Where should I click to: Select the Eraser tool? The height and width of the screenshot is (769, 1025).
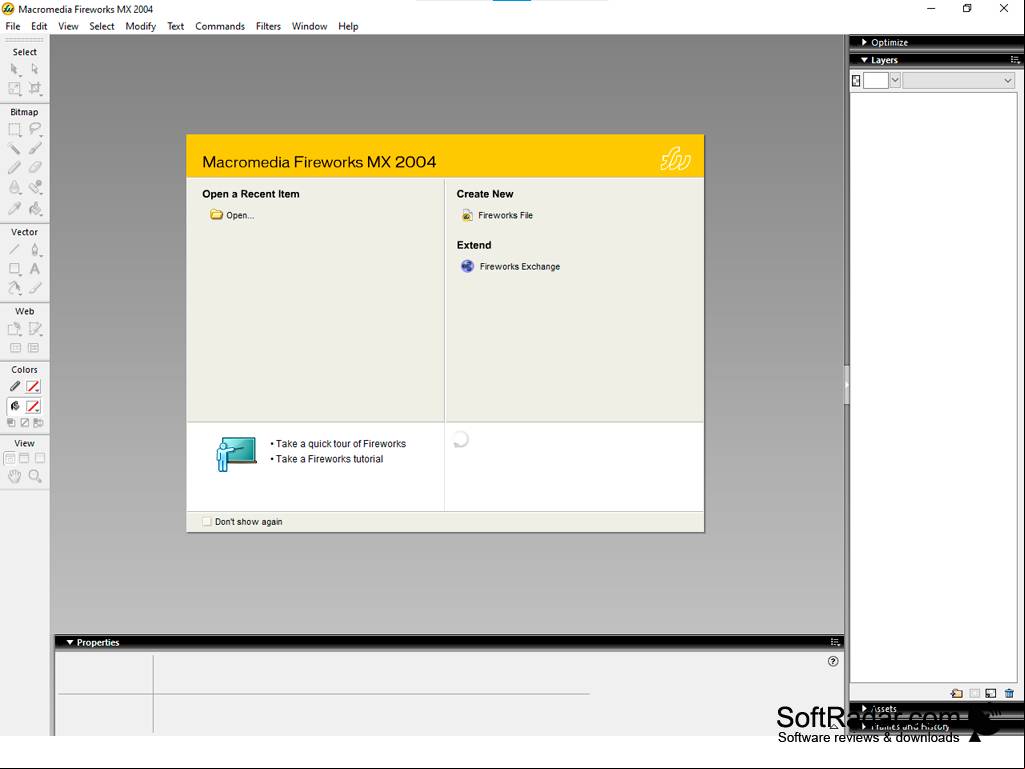(x=35, y=168)
